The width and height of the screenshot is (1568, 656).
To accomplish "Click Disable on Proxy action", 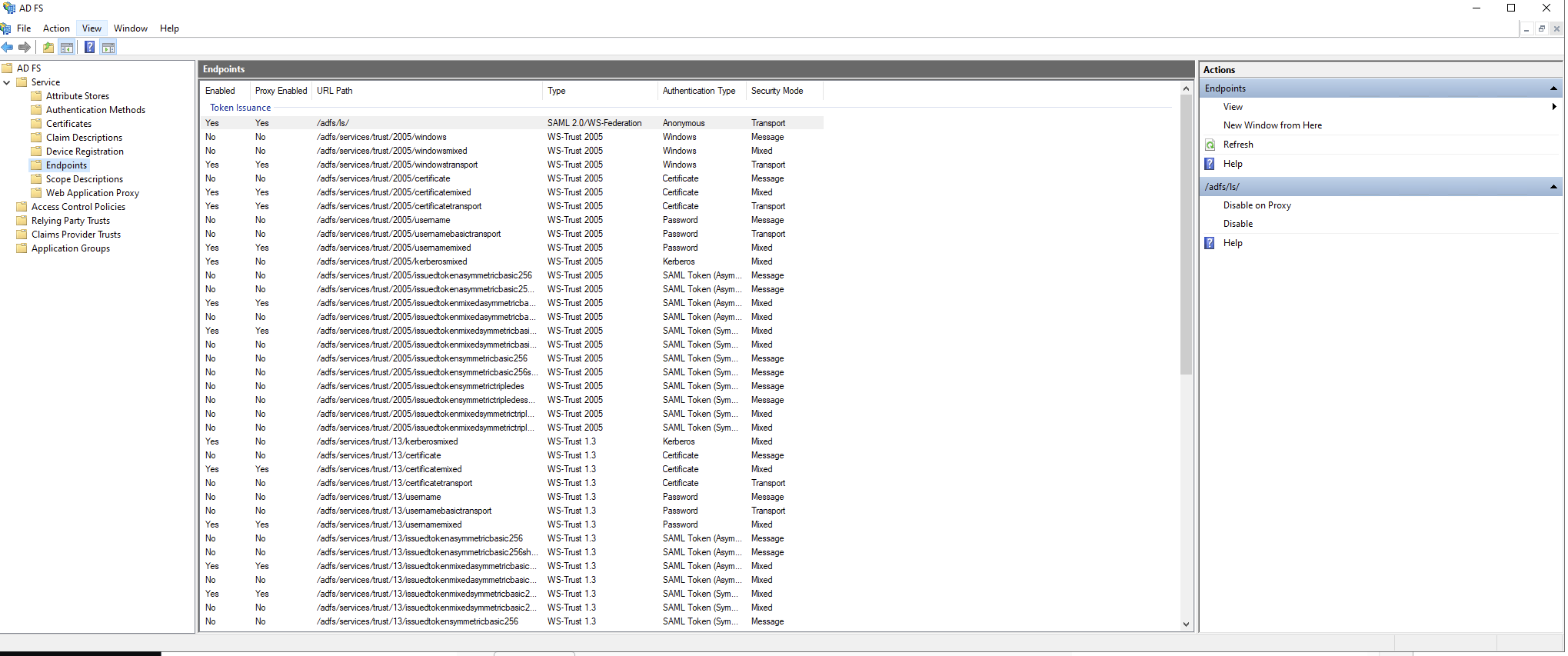I will click(1257, 205).
